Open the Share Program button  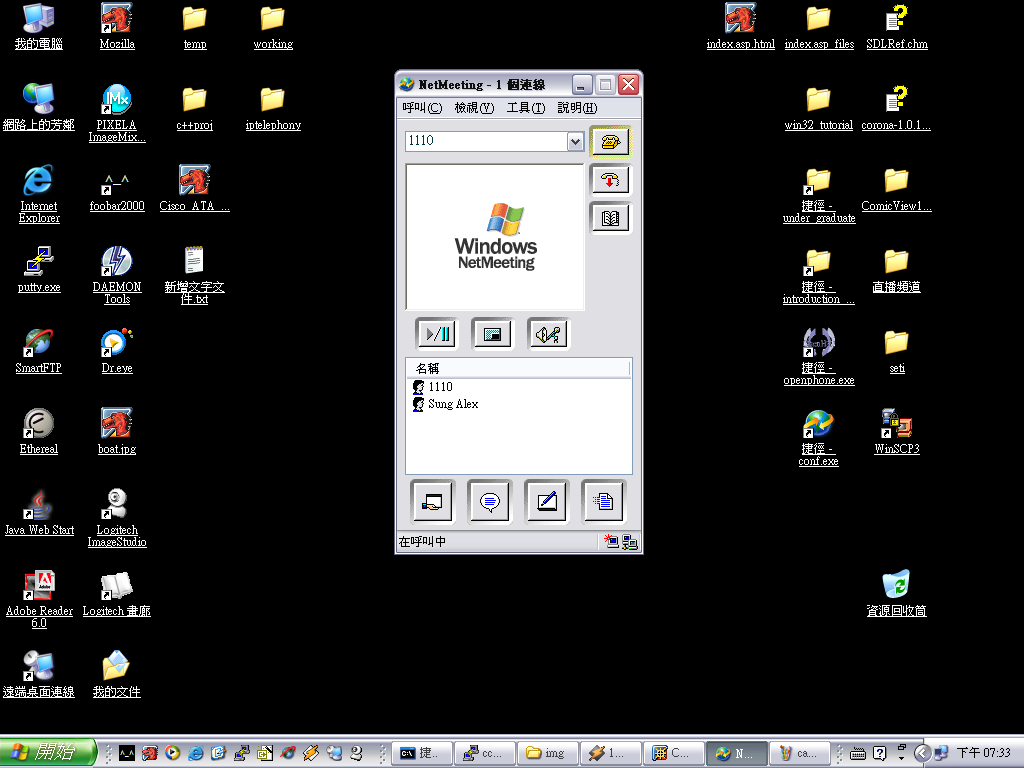(x=432, y=502)
